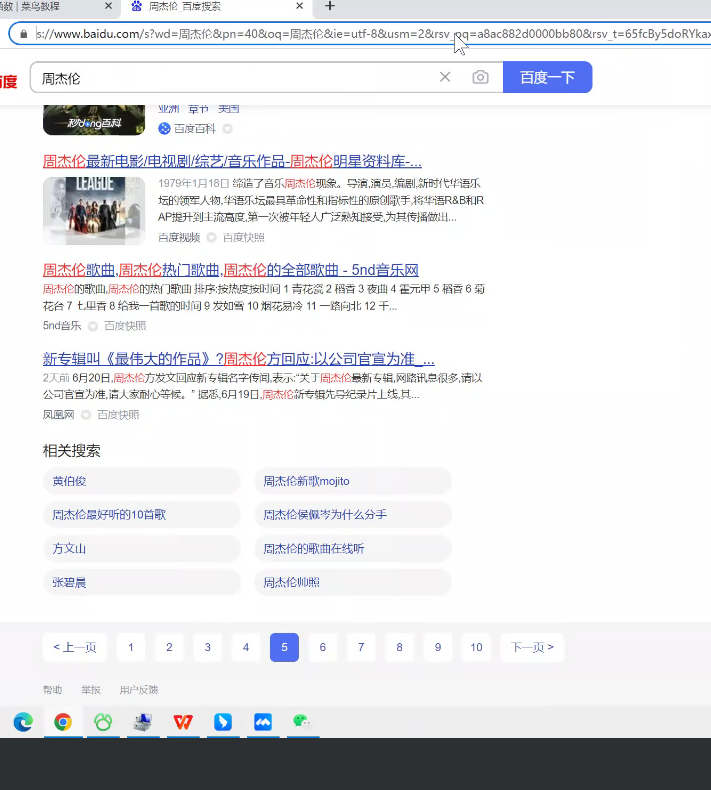This screenshot has width=711, height=790.
Task: Click the Baidu logo
Action: point(9,81)
